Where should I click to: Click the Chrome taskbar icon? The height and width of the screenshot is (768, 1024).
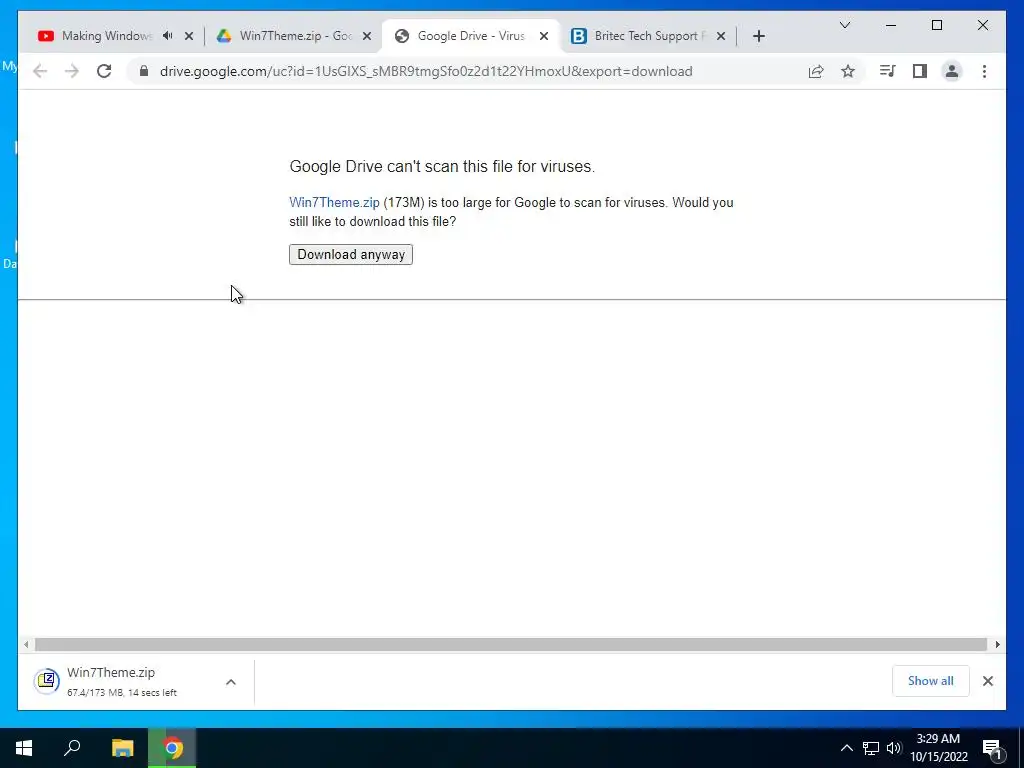point(172,748)
